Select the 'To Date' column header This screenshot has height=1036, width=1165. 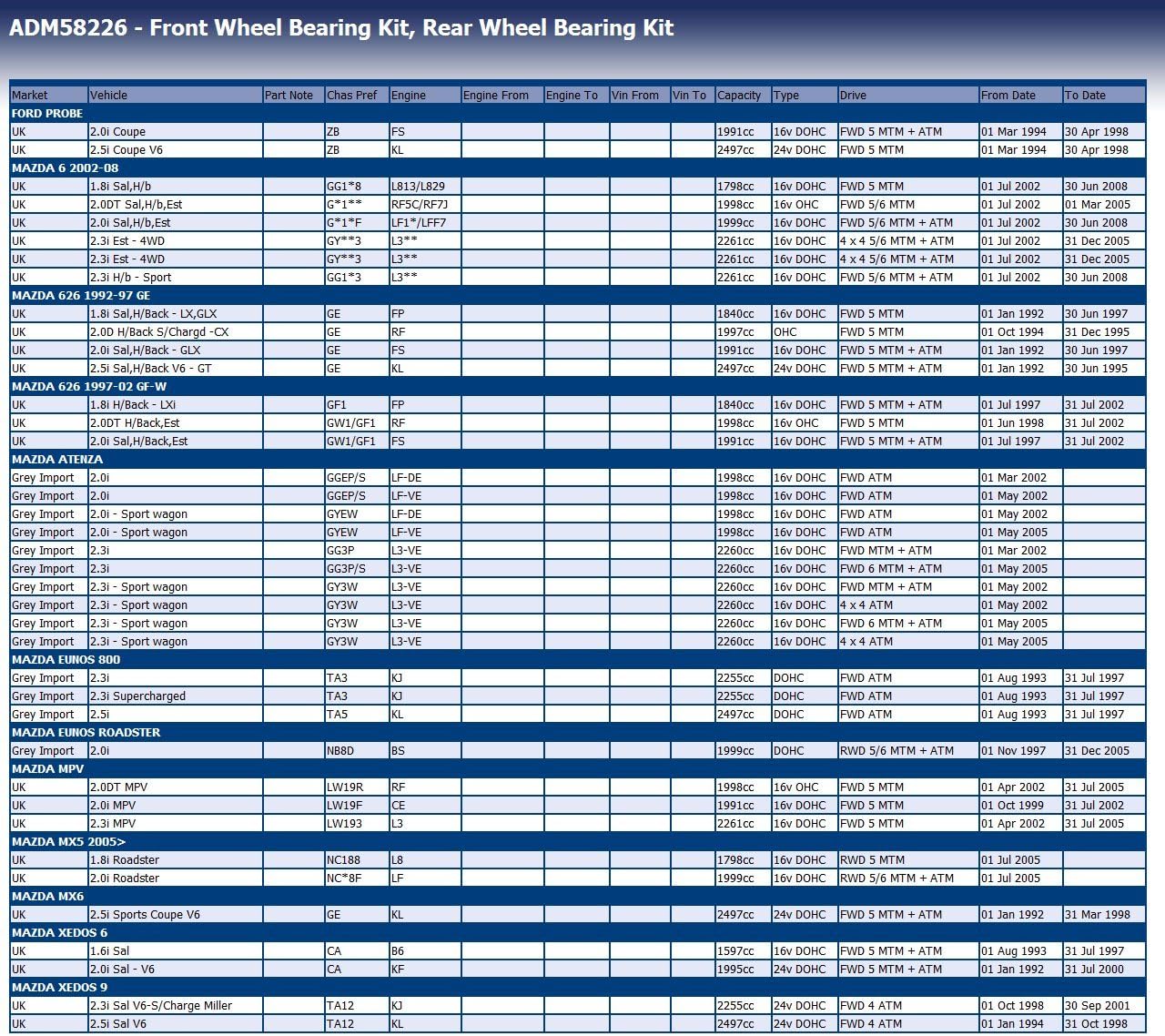[x=1104, y=95]
